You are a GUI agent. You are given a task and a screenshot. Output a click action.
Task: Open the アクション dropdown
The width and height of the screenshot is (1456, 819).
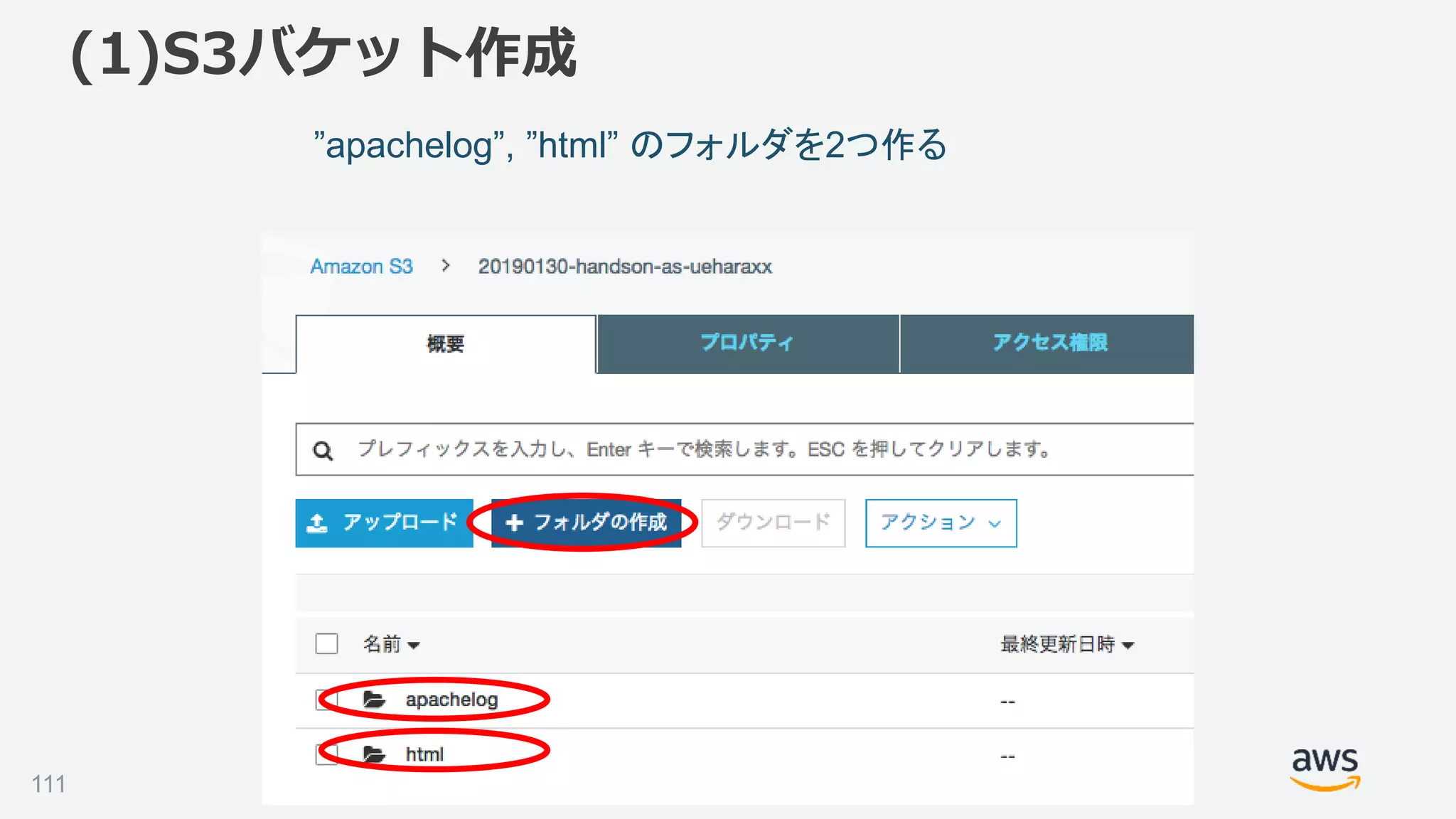[x=941, y=523]
